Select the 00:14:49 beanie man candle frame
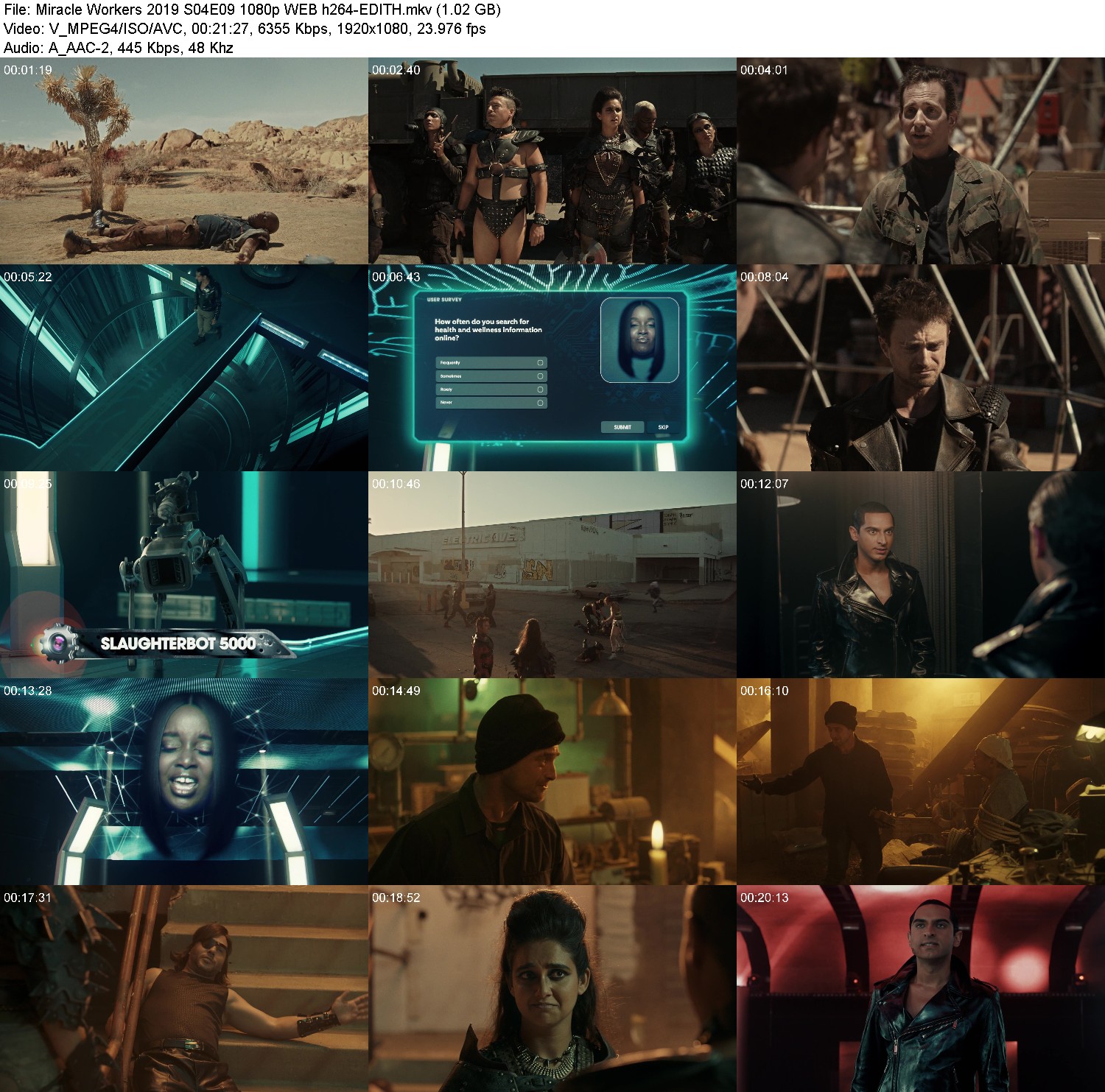 pyautogui.click(x=552, y=781)
